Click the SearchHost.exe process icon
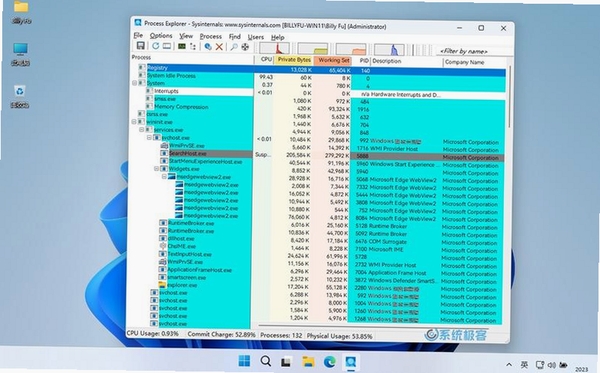This screenshot has height=373, width=600. [164, 153]
